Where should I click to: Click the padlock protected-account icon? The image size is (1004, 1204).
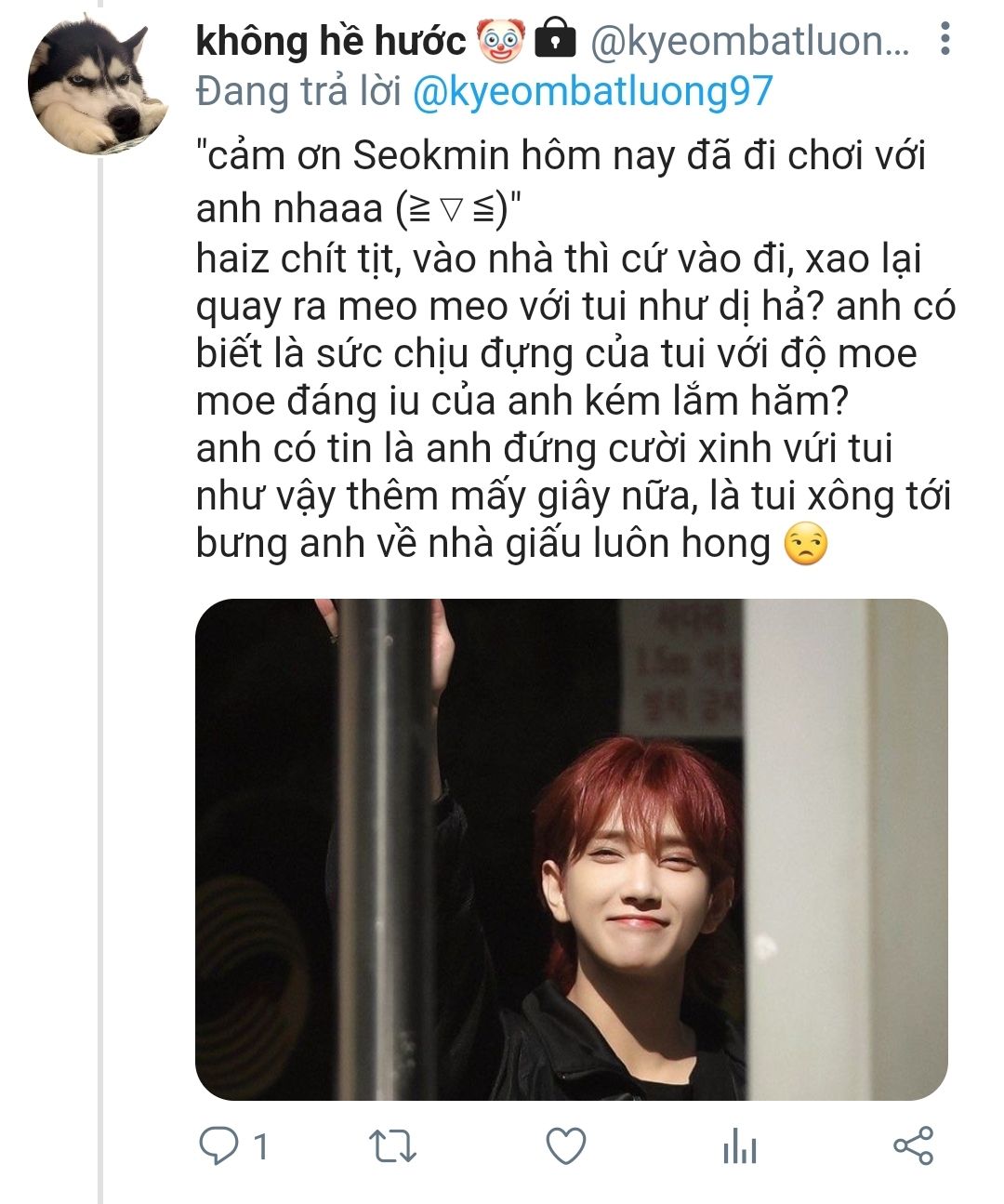tap(556, 39)
